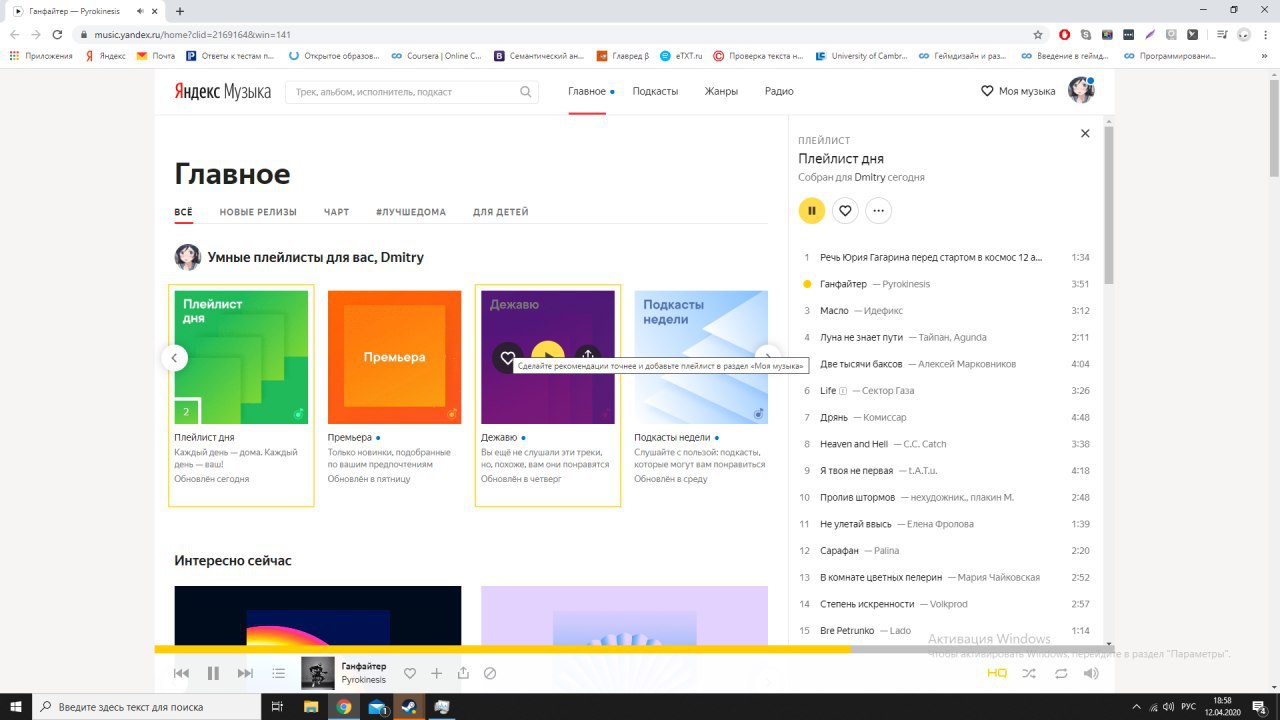Bookmark this page with the star icon
This screenshot has width=1280, height=720.
[x=1038, y=34]
